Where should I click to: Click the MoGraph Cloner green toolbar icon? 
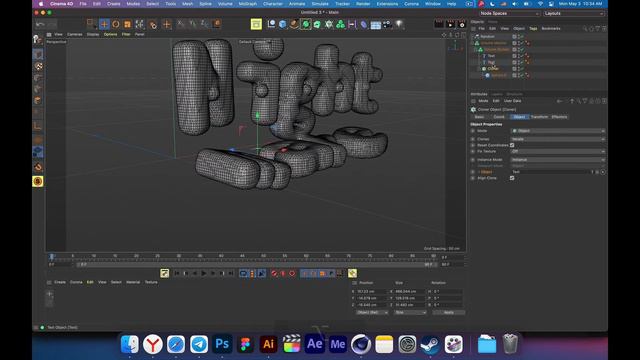pos(340,24)
